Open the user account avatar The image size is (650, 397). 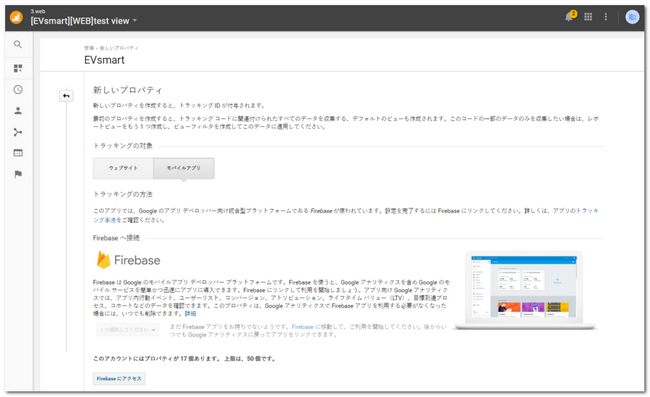click(632, 17)
